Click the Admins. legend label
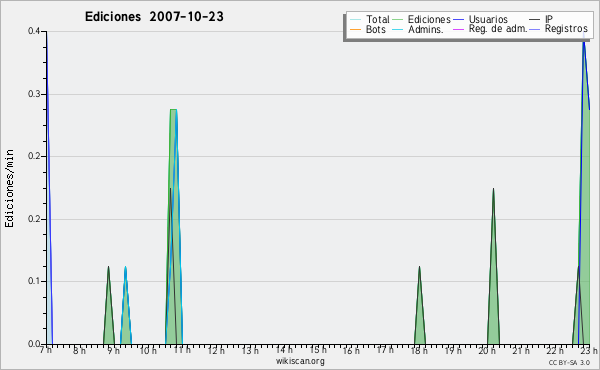This screenshot has height=370, width=600. coord(426,29)
